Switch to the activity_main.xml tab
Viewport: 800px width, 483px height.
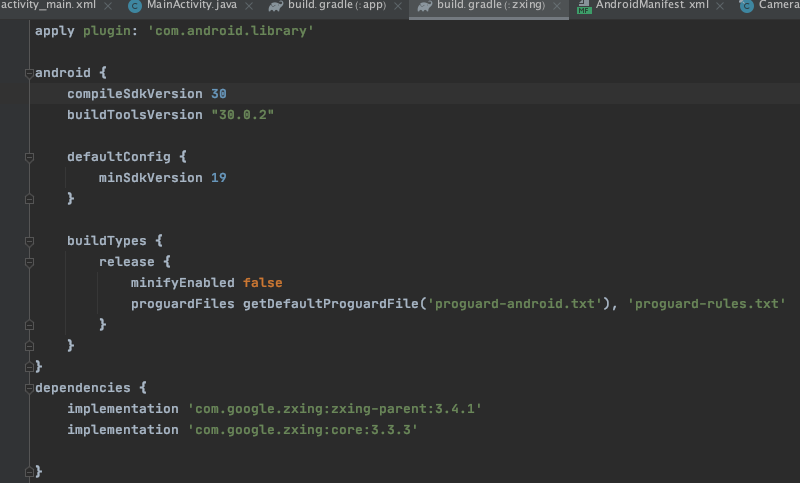(48, 5)
